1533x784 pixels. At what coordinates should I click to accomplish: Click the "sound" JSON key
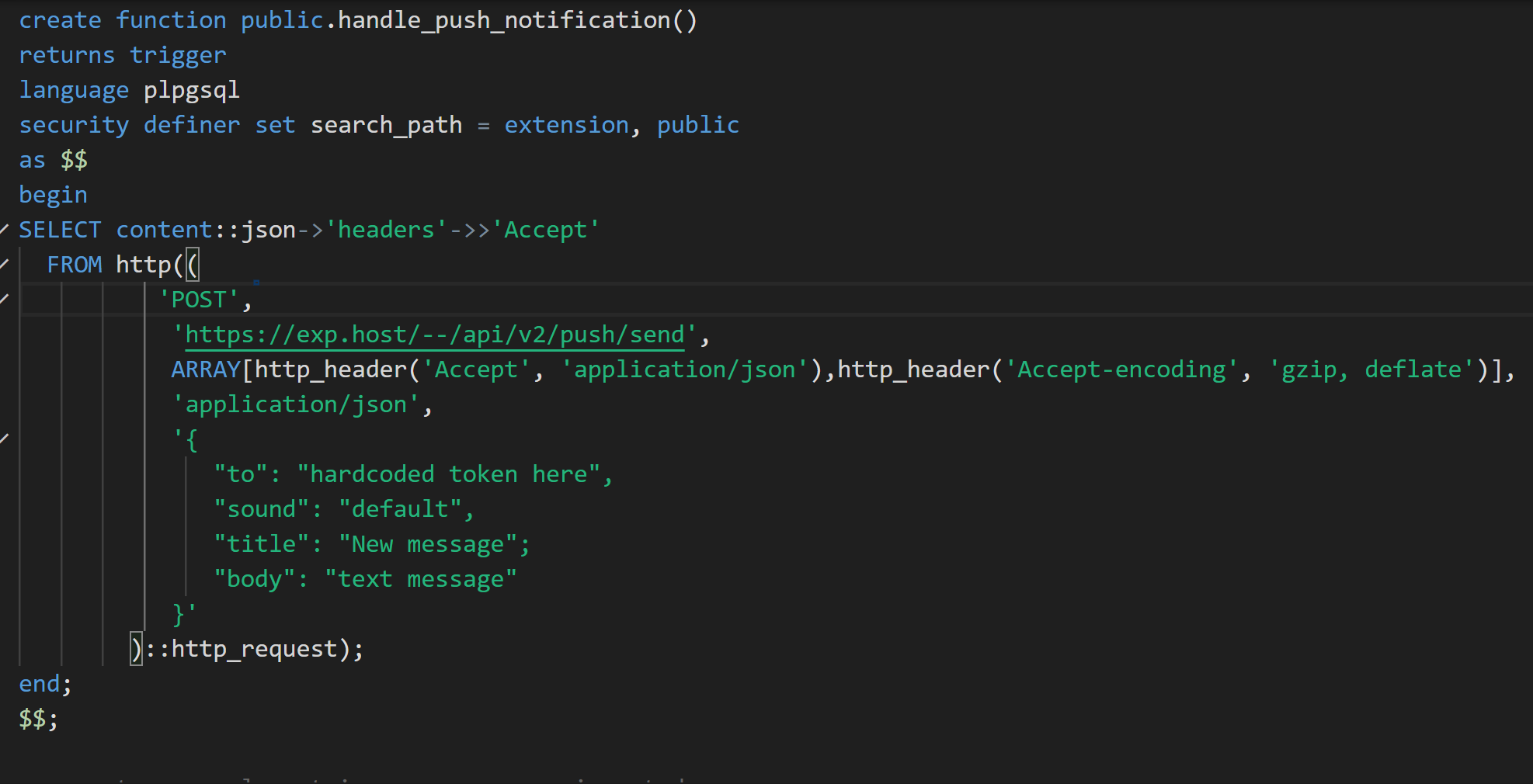262,509
